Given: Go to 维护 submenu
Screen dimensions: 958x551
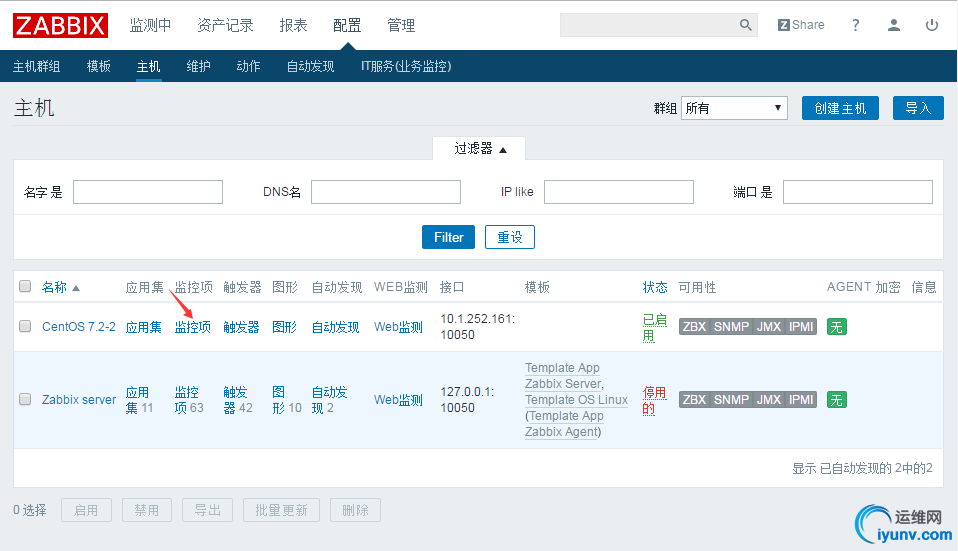Looking at the screenshot, I should click(x=198, y=66).
